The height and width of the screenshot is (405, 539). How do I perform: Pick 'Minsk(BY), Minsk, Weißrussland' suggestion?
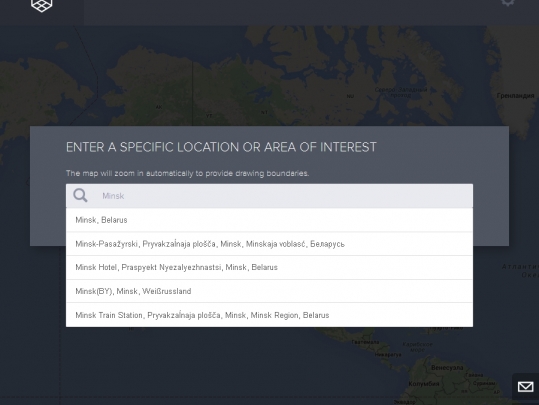pos(269,291)
